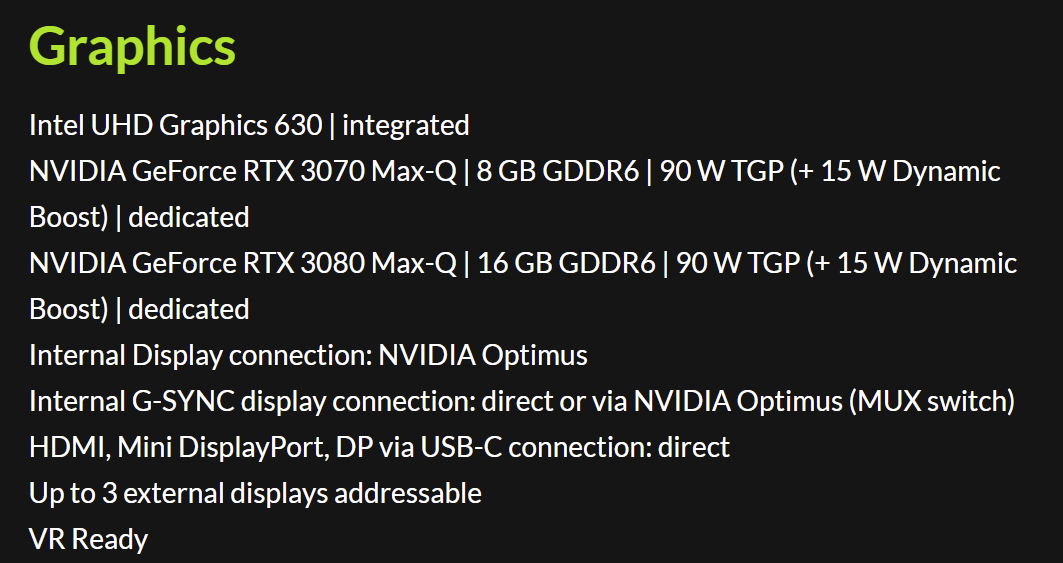The image size is (1063, 563).
Task: Click the green Graphics heading
Action: tap(132, 47)
